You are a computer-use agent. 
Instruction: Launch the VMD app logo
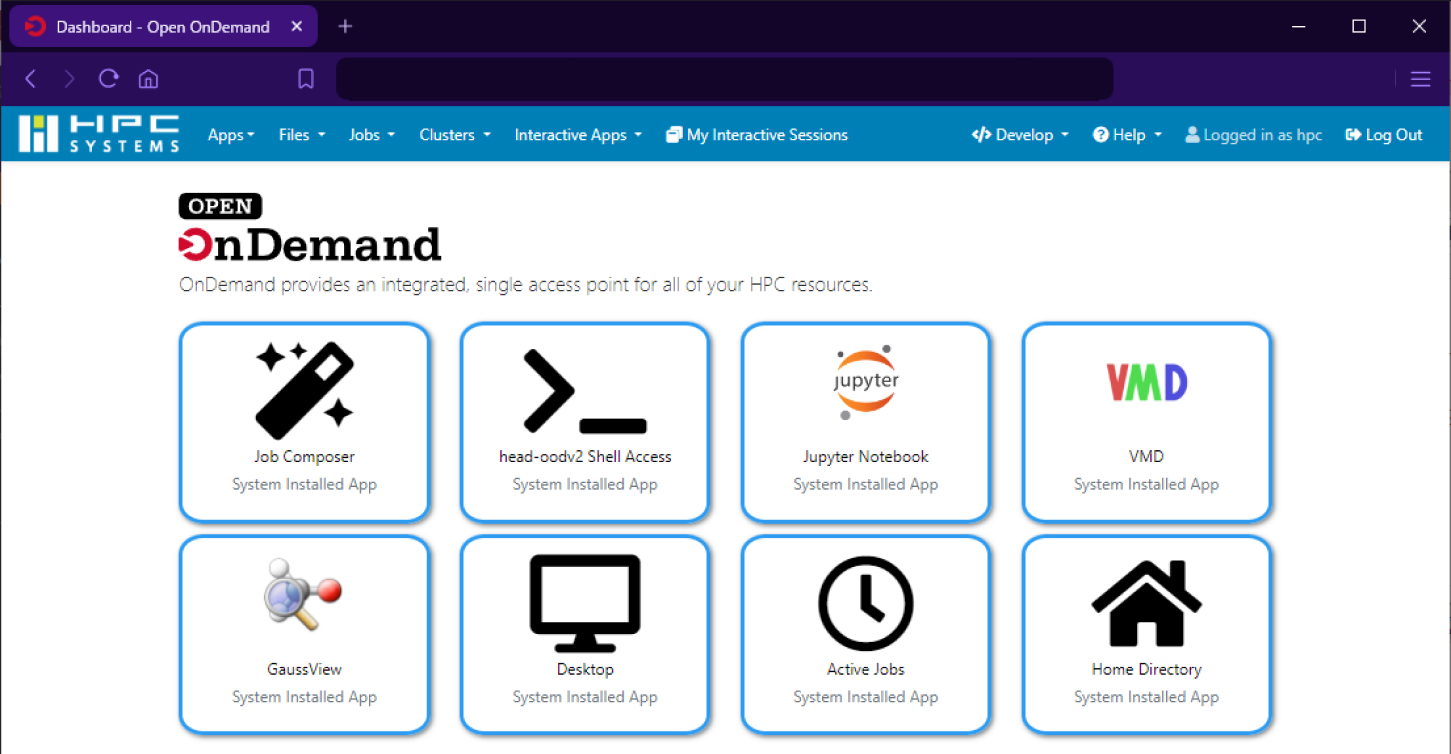coord(1146,383)
